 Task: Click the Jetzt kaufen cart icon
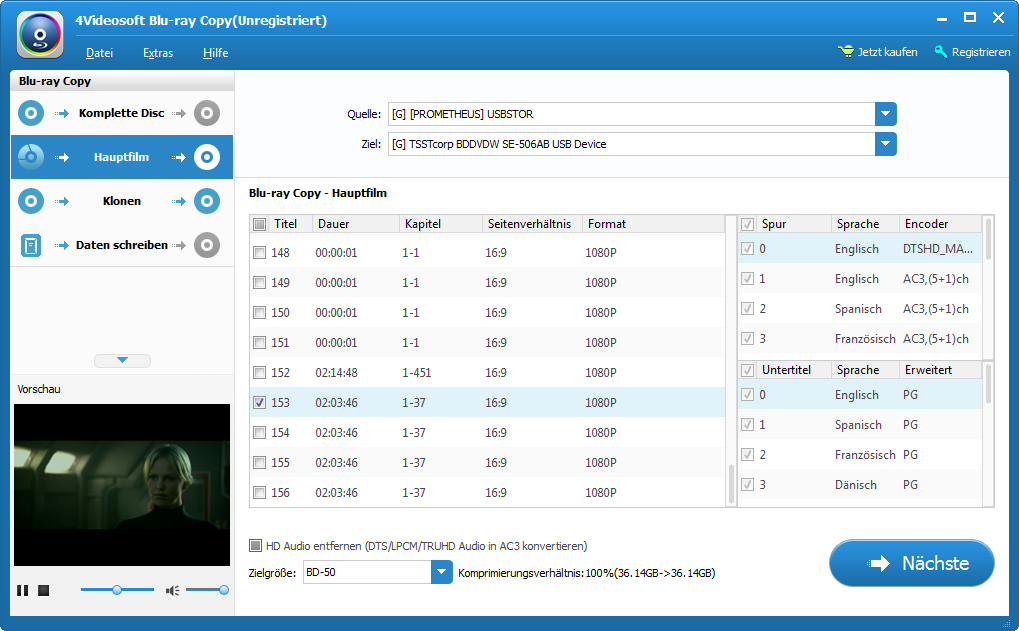(x=846, y=52)
